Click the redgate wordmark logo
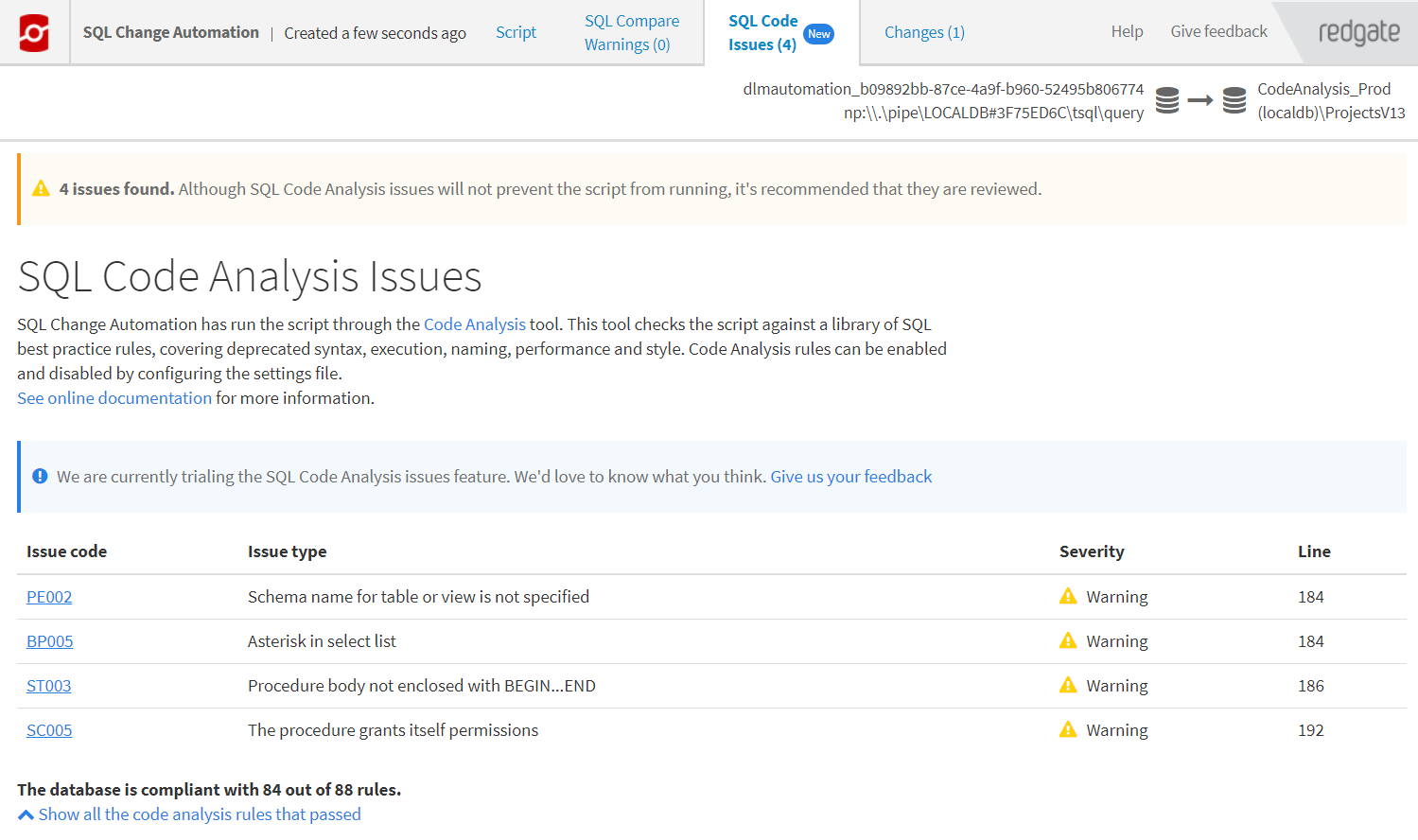This screenshot has height=840, width=1418. click(1358, 32)
